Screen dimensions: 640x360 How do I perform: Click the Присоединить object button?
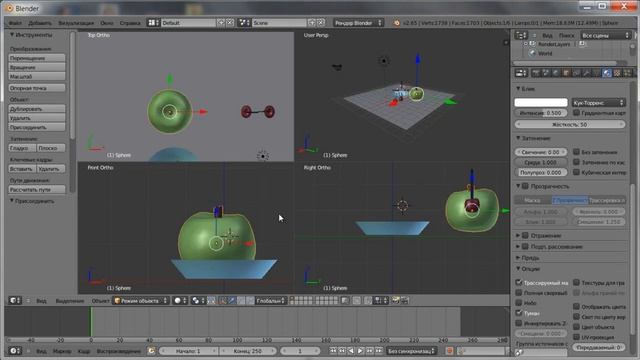pos(37,127)
